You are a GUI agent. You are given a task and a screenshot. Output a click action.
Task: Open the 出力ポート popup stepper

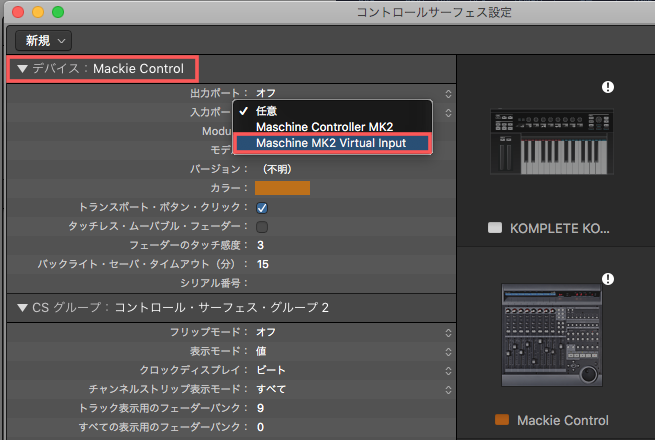point(448,94)
